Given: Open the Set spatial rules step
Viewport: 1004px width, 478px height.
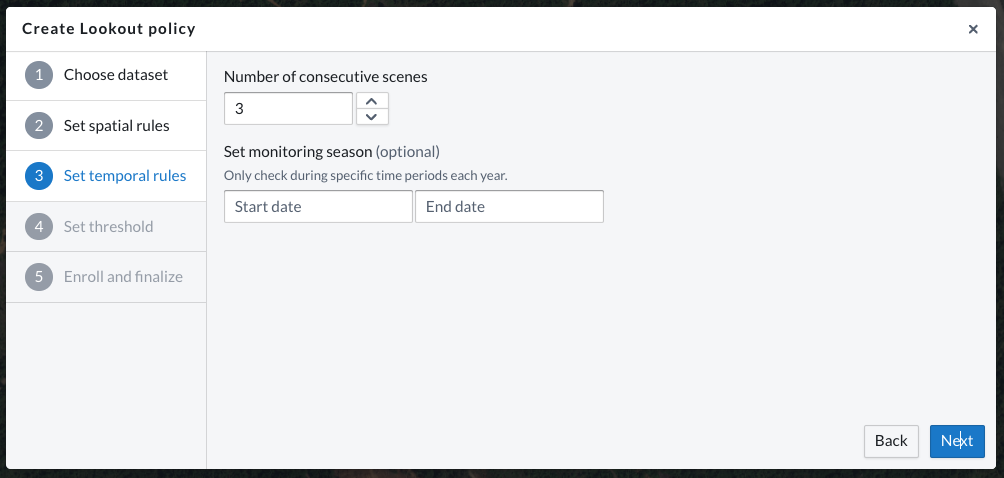Looking at the screenshot, I should click(116, 126).
